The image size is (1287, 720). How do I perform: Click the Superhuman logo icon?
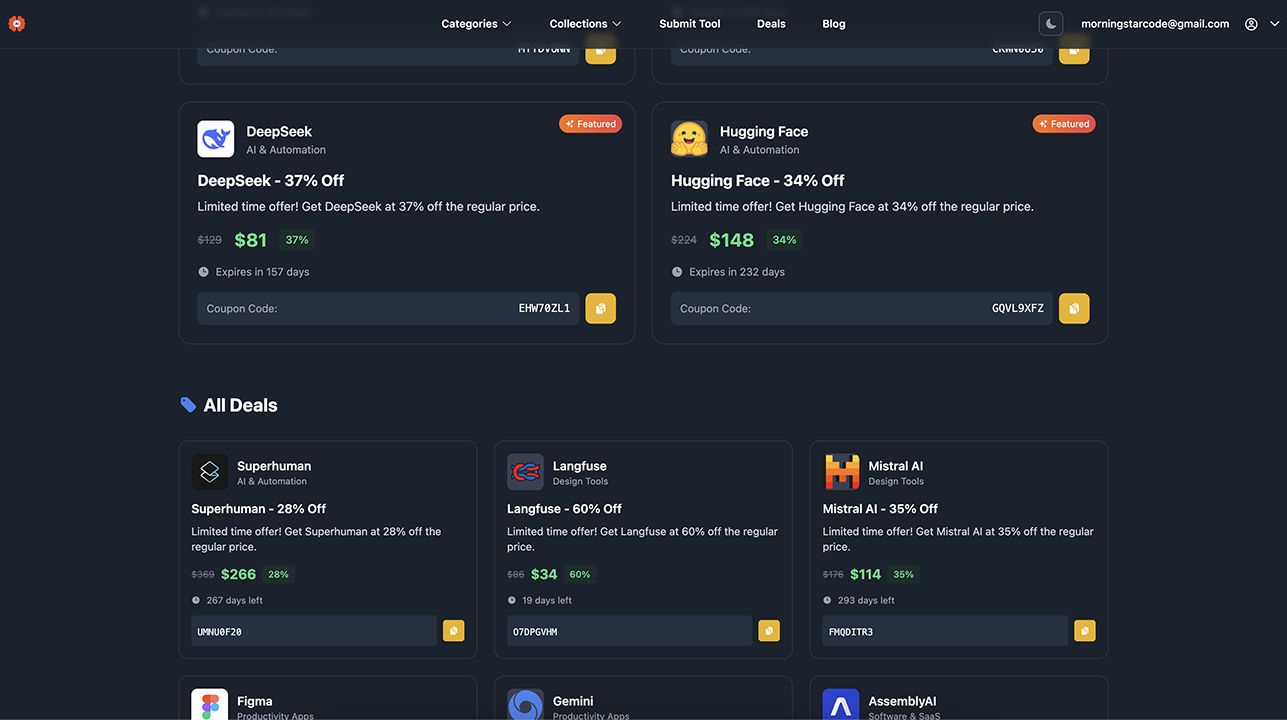(x=210, y=472)
